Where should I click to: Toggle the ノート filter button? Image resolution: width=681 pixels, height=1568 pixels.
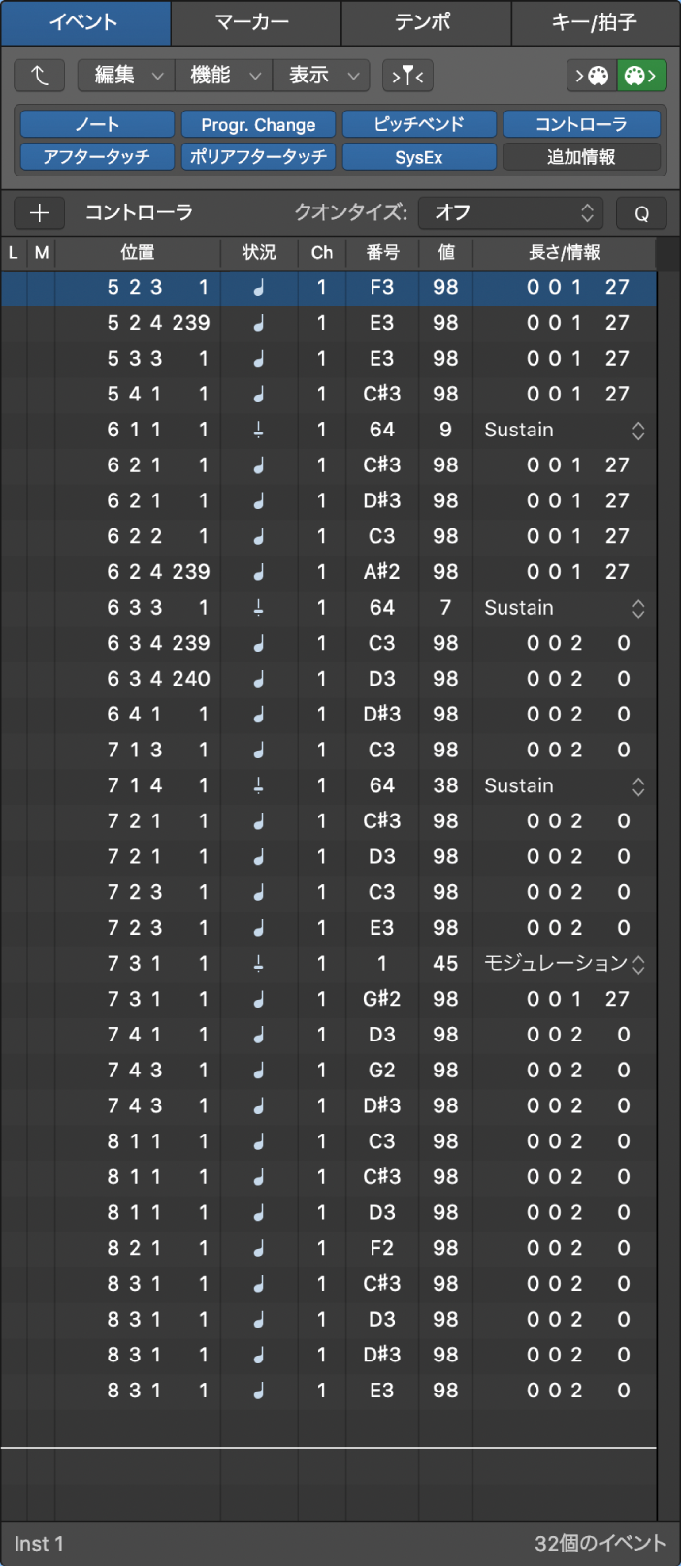(97, 124)
